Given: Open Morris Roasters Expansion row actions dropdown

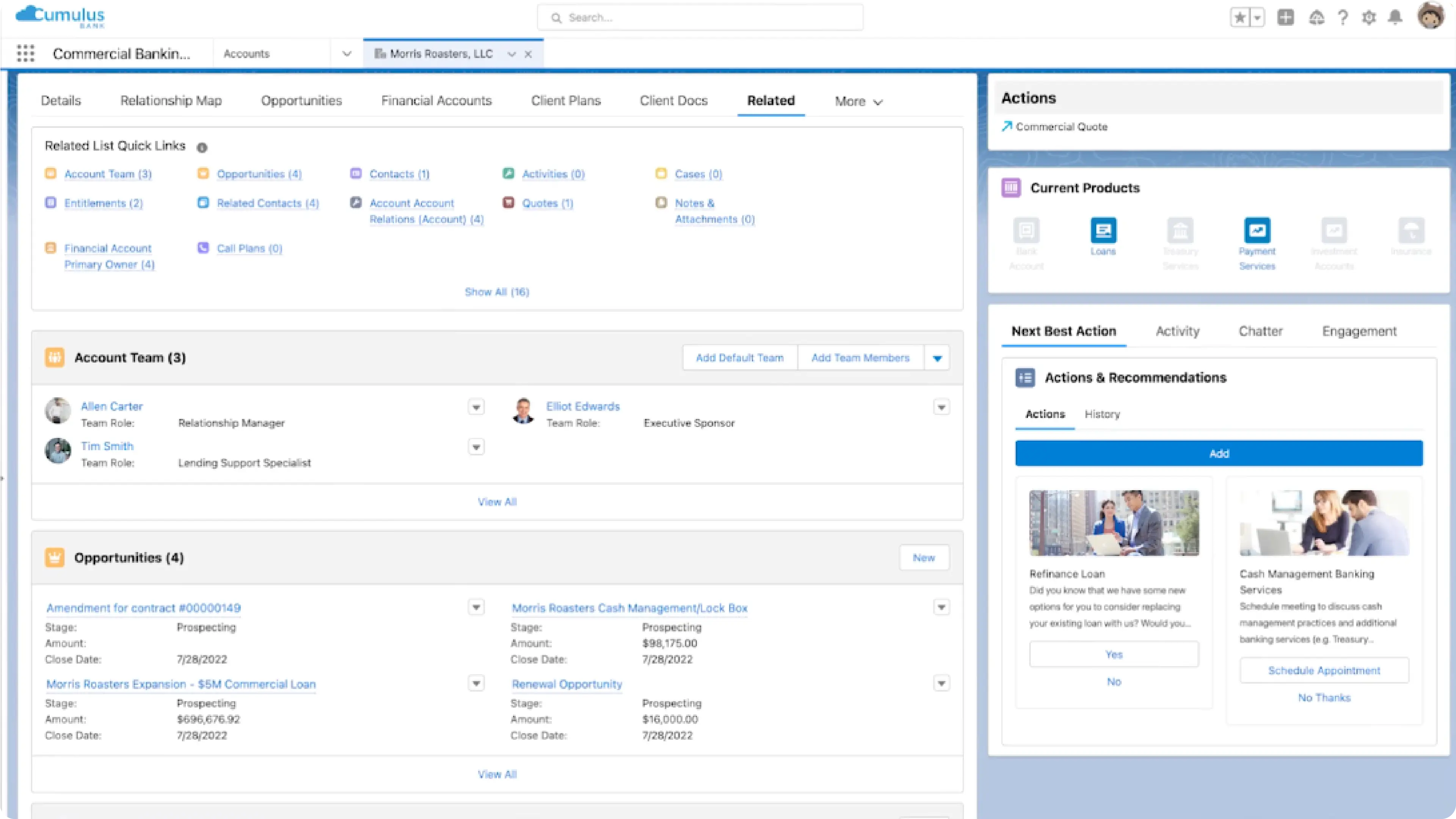Looking at the screenshot, I should (476, 683).
